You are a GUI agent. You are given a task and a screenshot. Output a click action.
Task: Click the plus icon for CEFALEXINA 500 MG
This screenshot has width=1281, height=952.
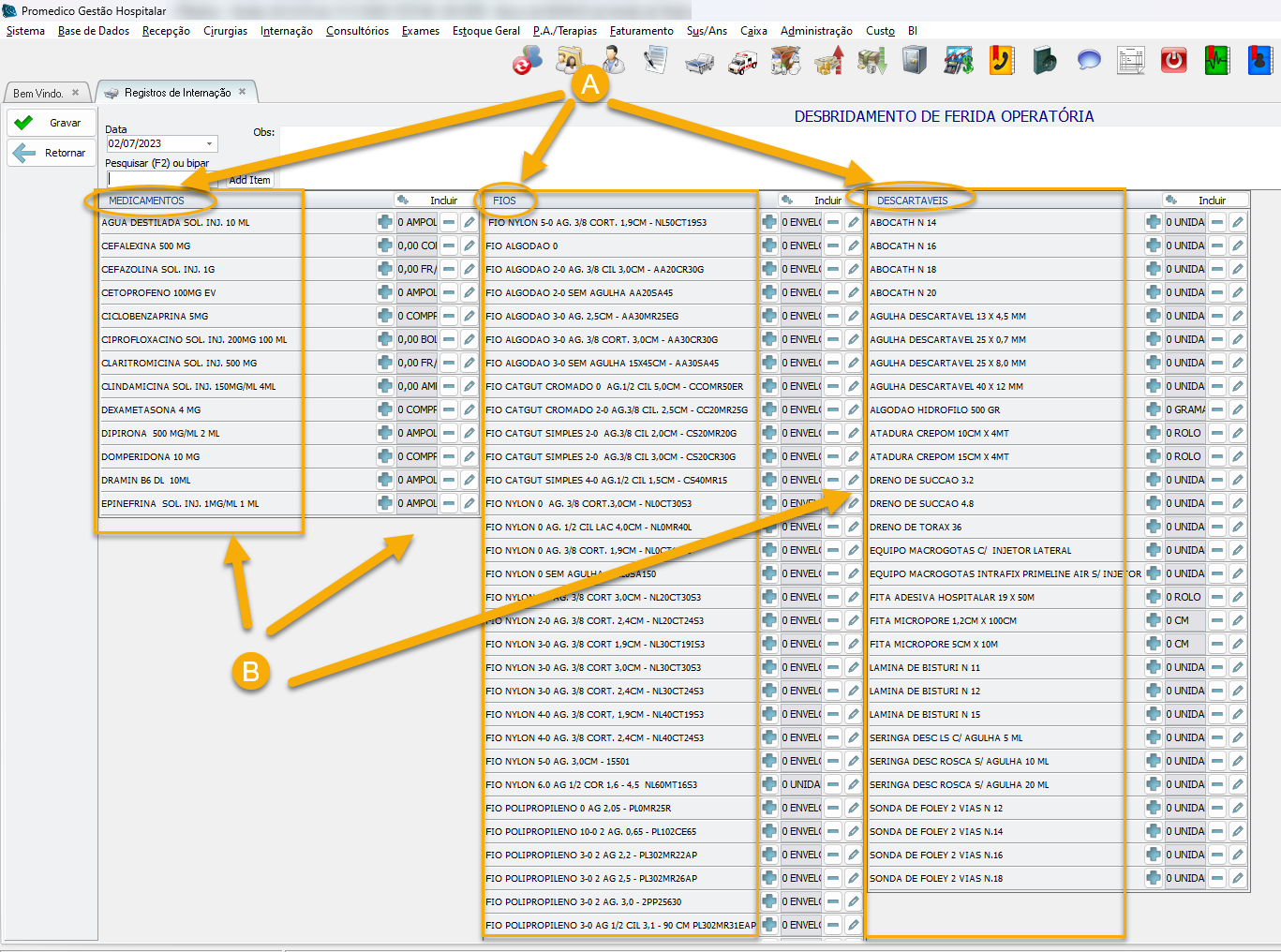[x=384, y=245]
